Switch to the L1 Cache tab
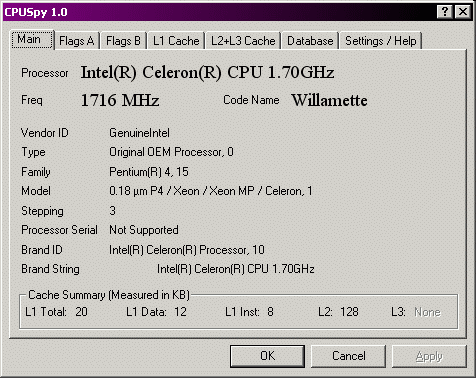Viewport: 476px width, 378px height. tap(176, 41)
